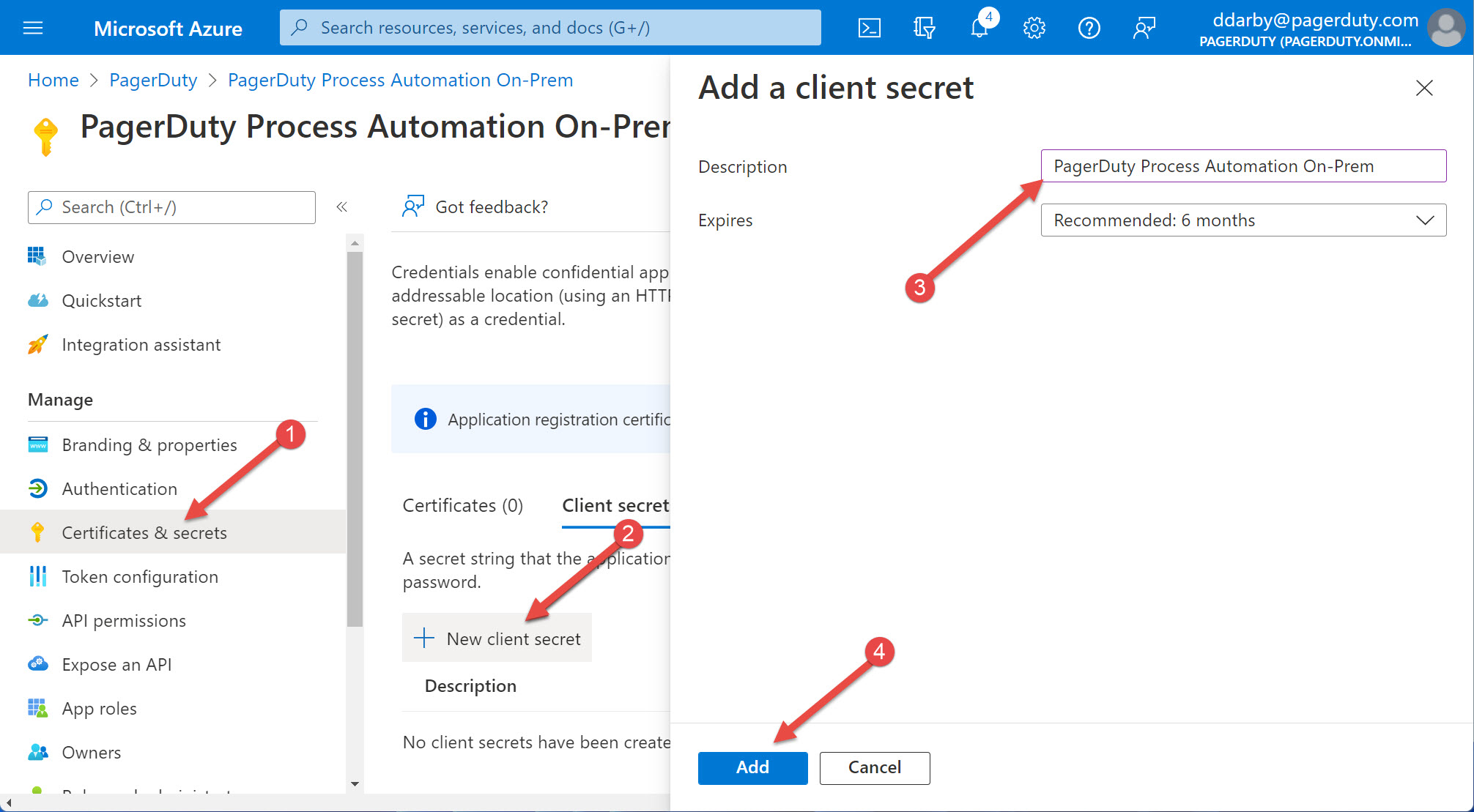Open the Authentication page

pos(119,488)
